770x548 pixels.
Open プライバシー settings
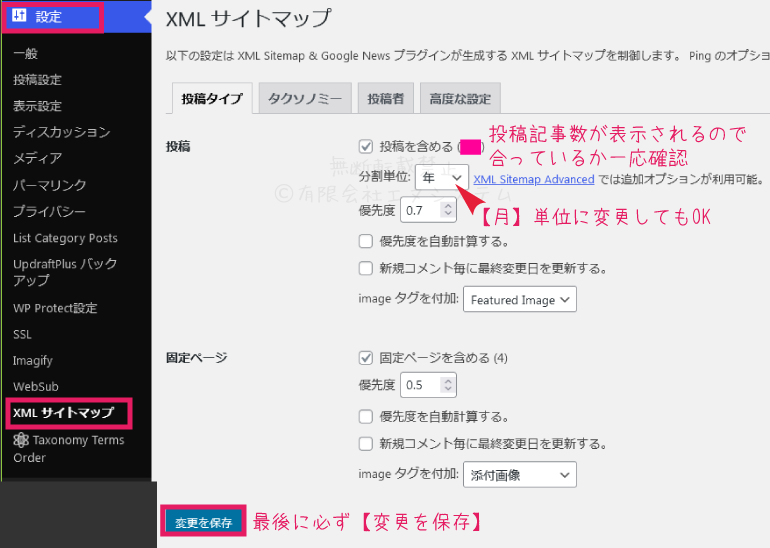click(49, 211)
